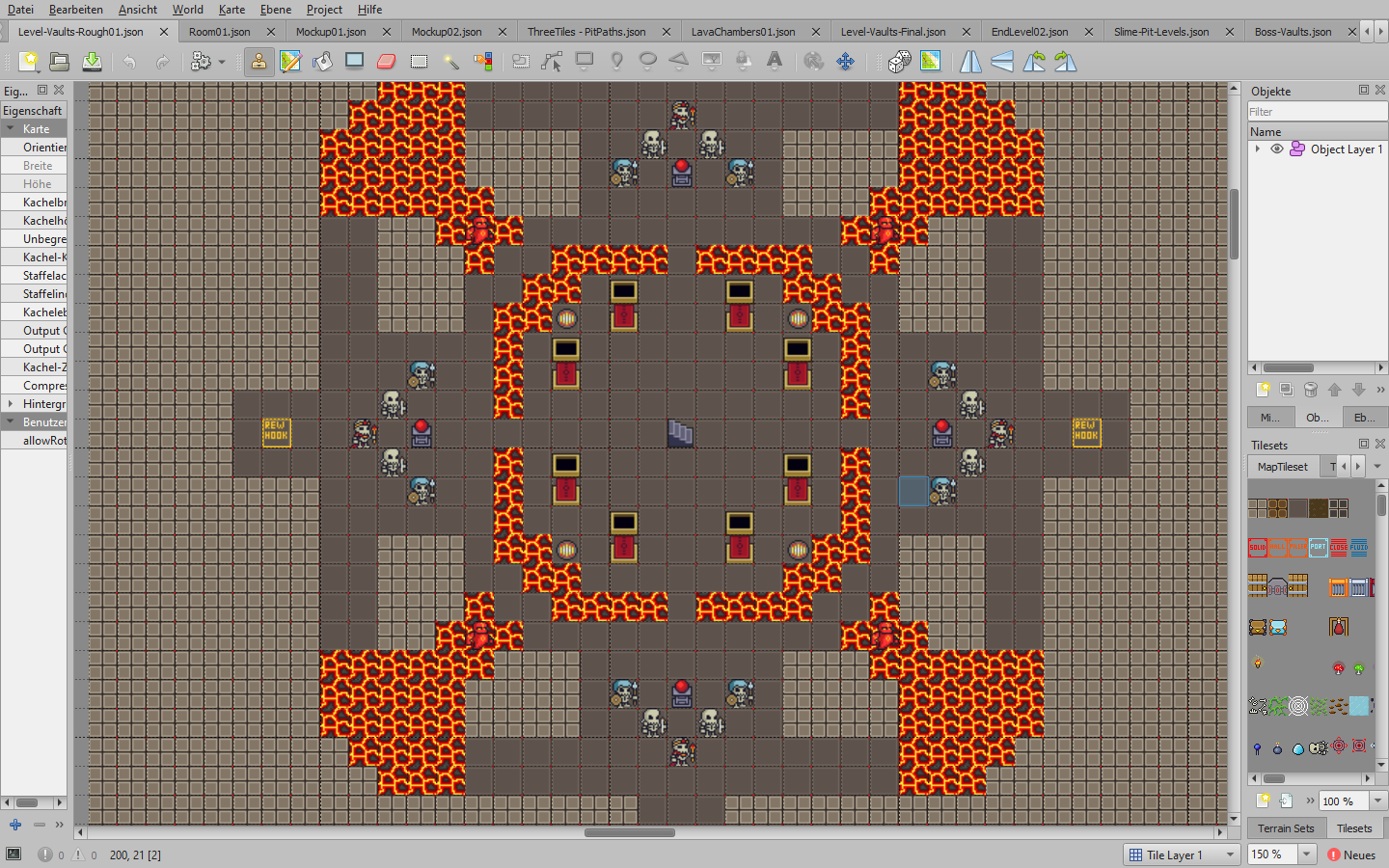Toggle the Wang/terrain fill mode icon next to dice
This screenshot has height=868, width=1389.
tap(930, 62)
